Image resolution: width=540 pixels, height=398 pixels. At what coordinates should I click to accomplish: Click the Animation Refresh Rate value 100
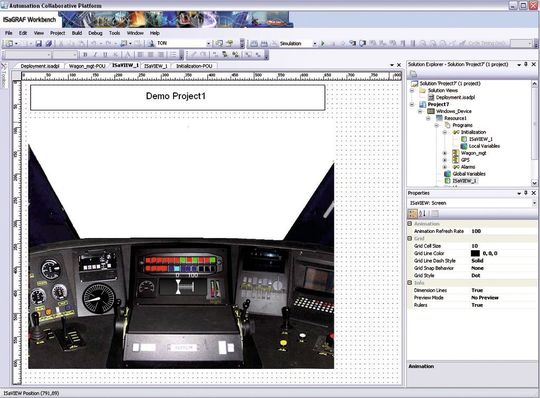[x=476, y=231]
